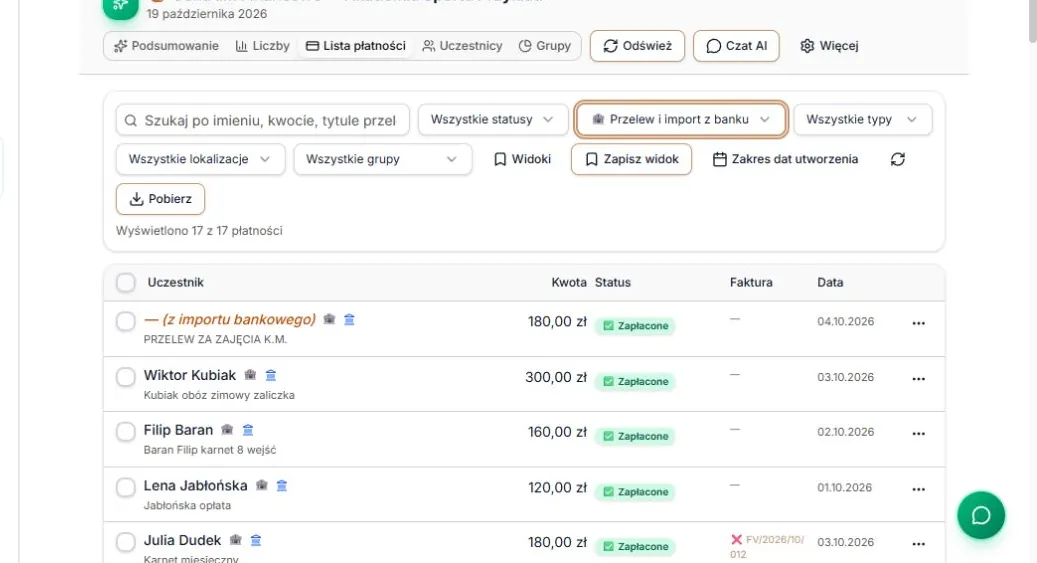Image resolution: width=1037 pixels, height=563 pixels.
Task: Open the three-dot menu for Lena Jabłońska
Action: 919,490
